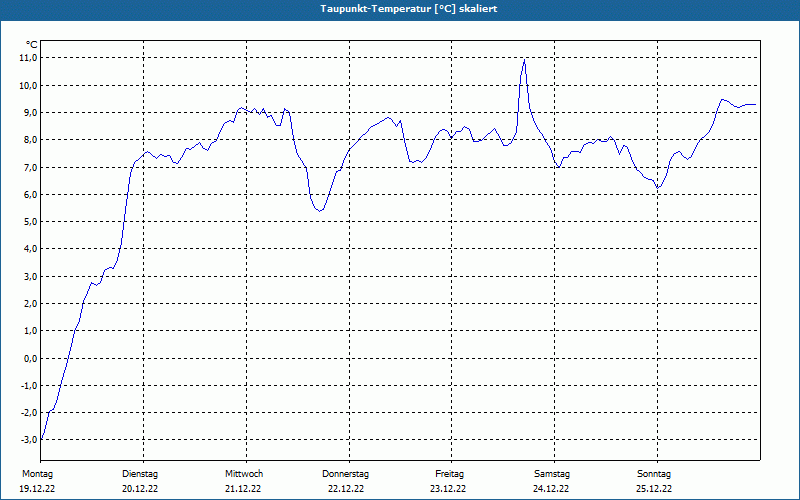Click the date 25.12.22
800x500 pixels.
click(654, 489)
